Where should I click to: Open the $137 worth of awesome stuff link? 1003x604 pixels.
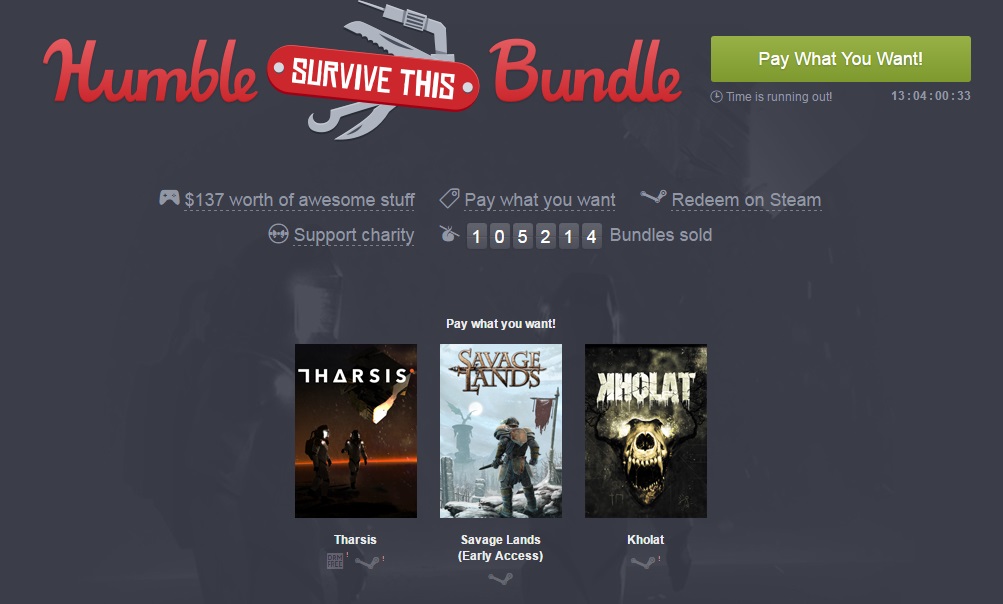[299, 200]
